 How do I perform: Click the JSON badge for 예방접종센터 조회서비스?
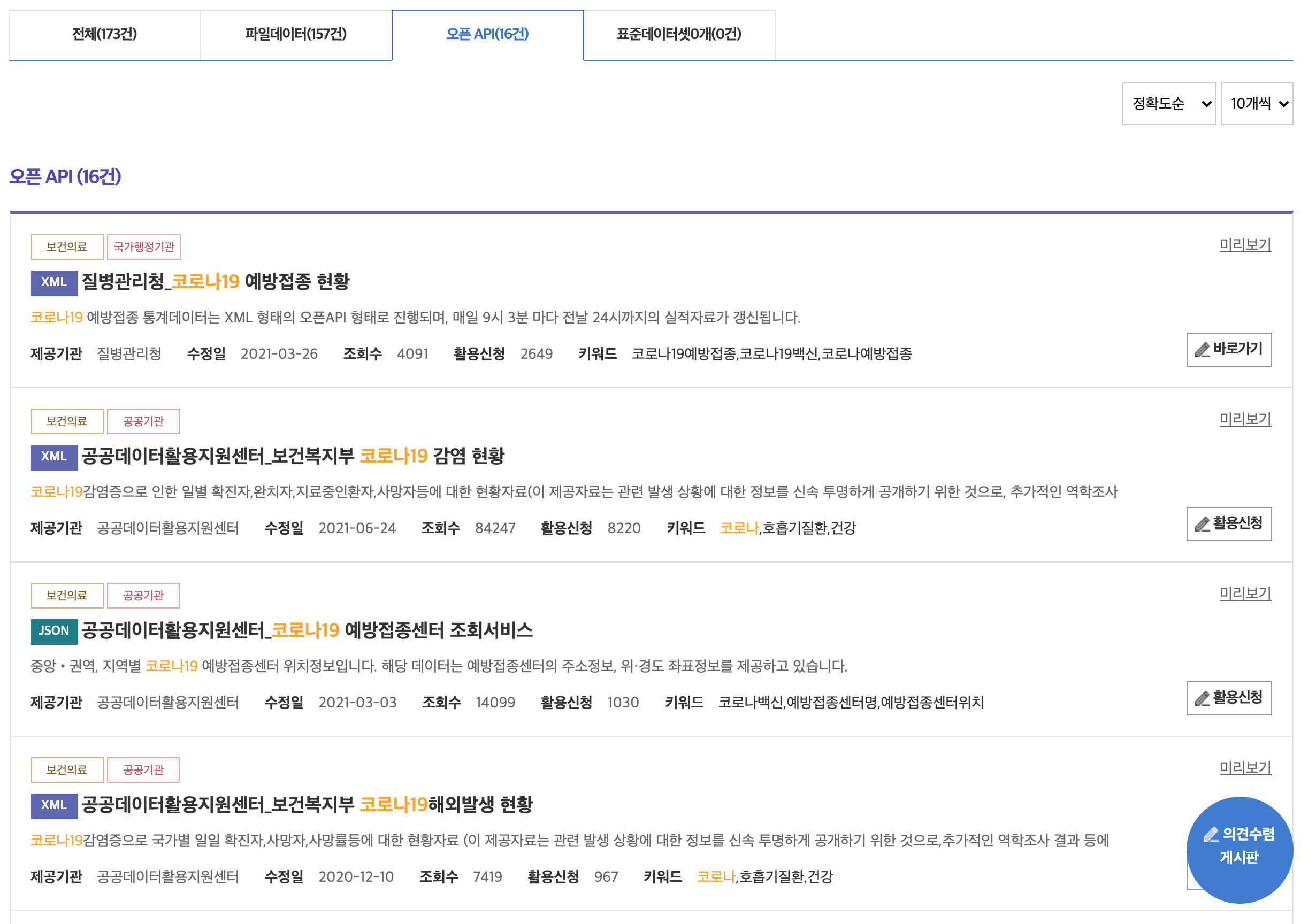(54, 630)
